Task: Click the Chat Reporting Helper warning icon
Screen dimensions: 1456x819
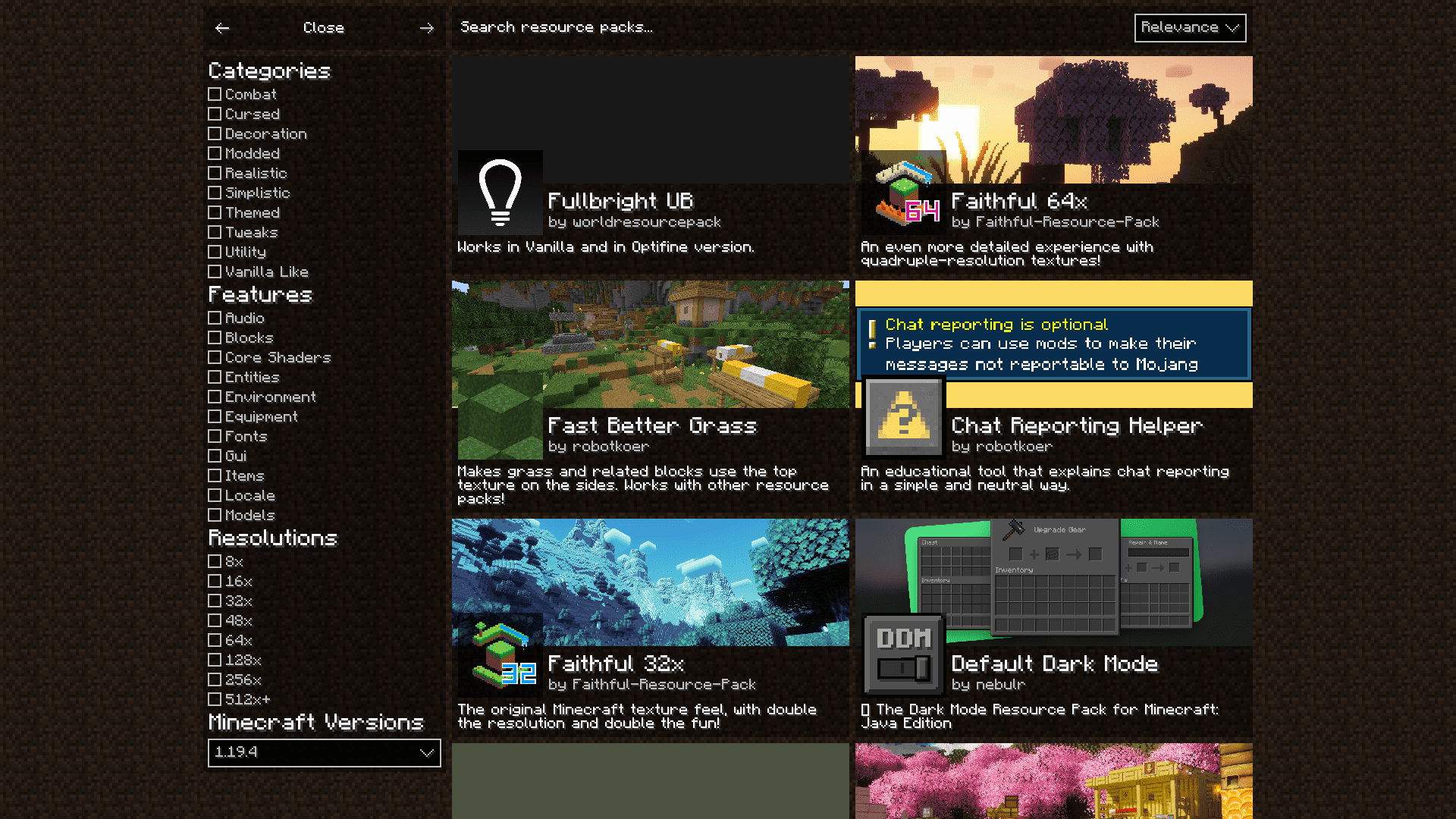Action: click(904, 417)
